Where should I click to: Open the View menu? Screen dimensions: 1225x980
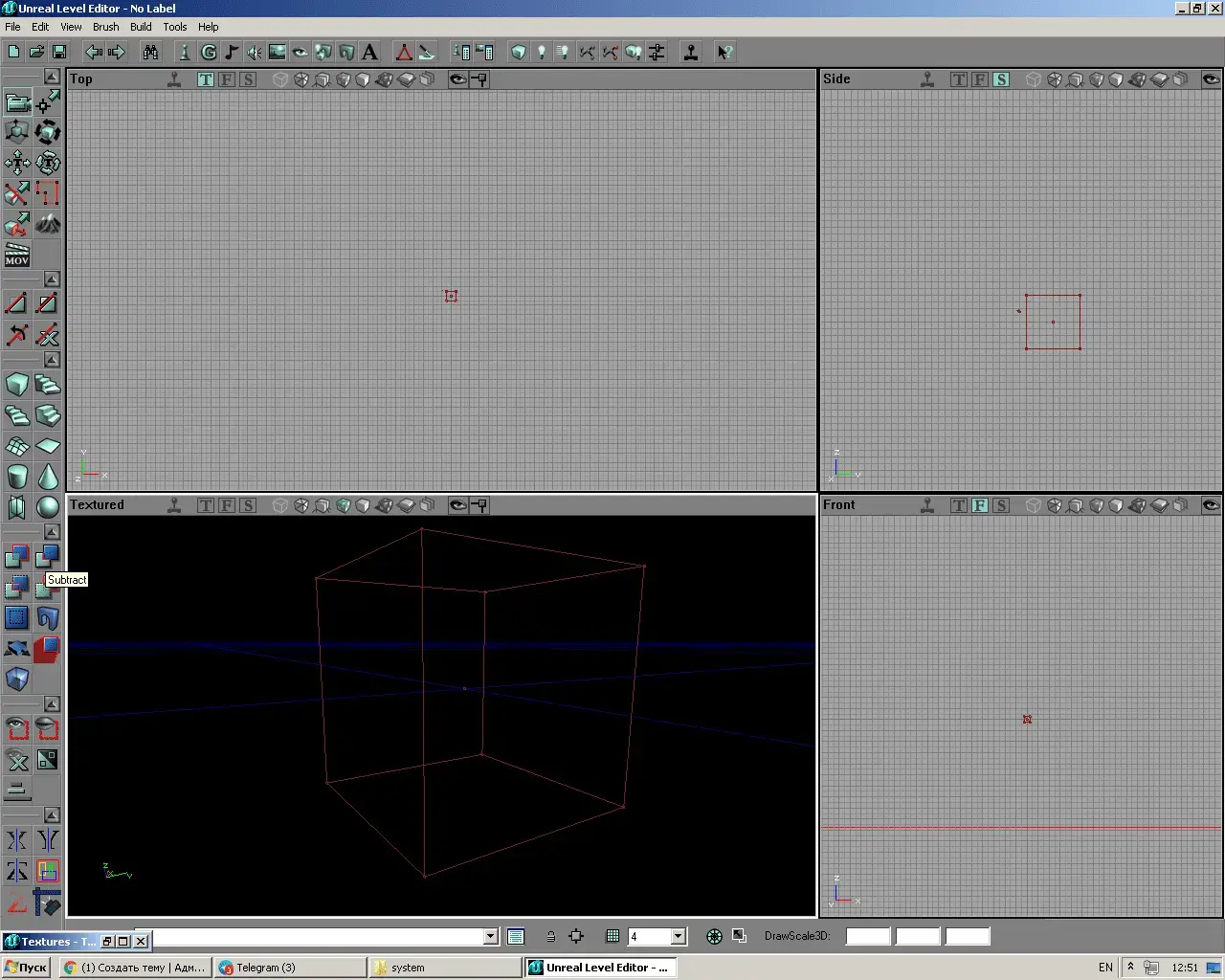[x=71, y=27]
